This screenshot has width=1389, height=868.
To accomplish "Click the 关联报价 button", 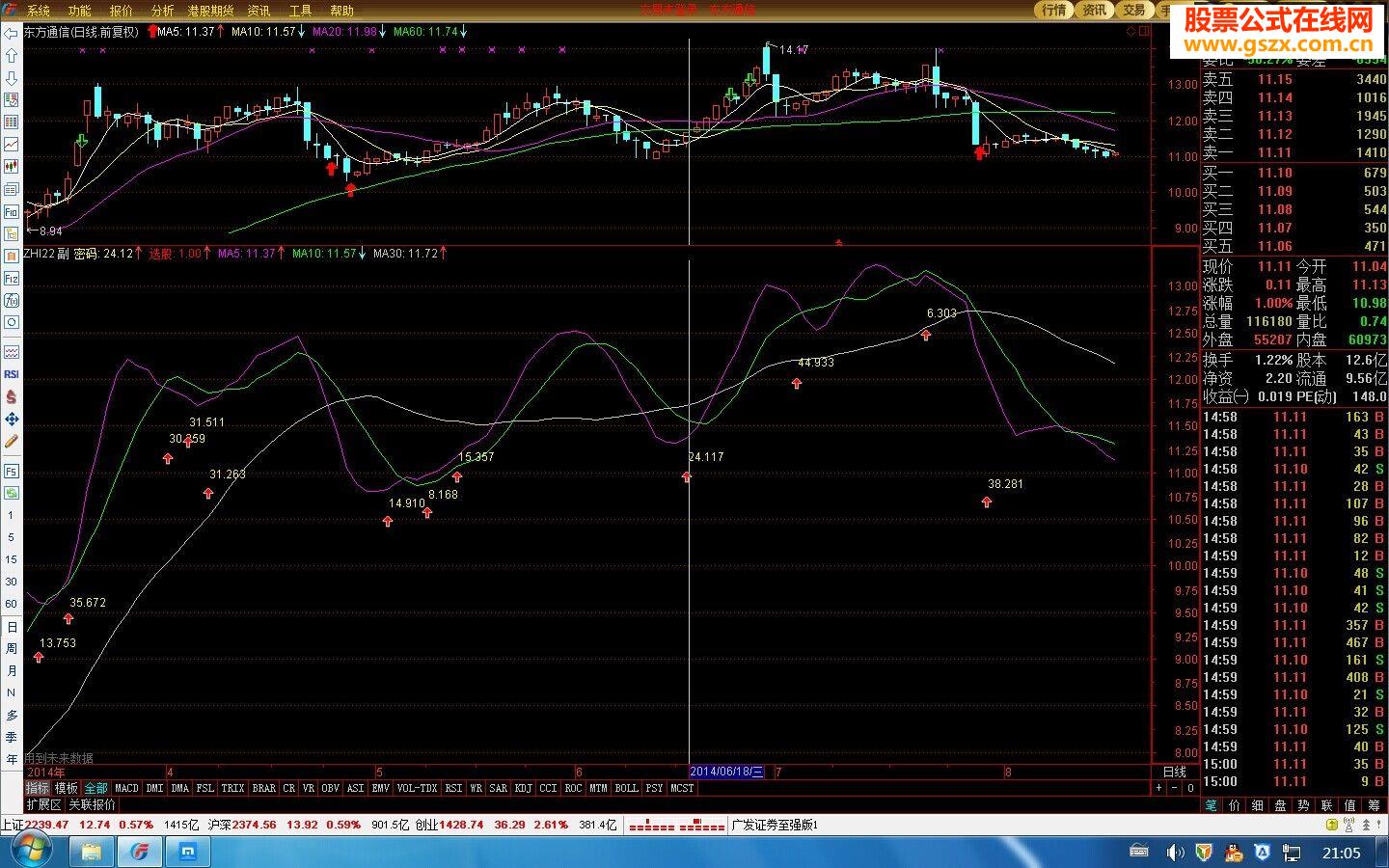I will (92, 803).
